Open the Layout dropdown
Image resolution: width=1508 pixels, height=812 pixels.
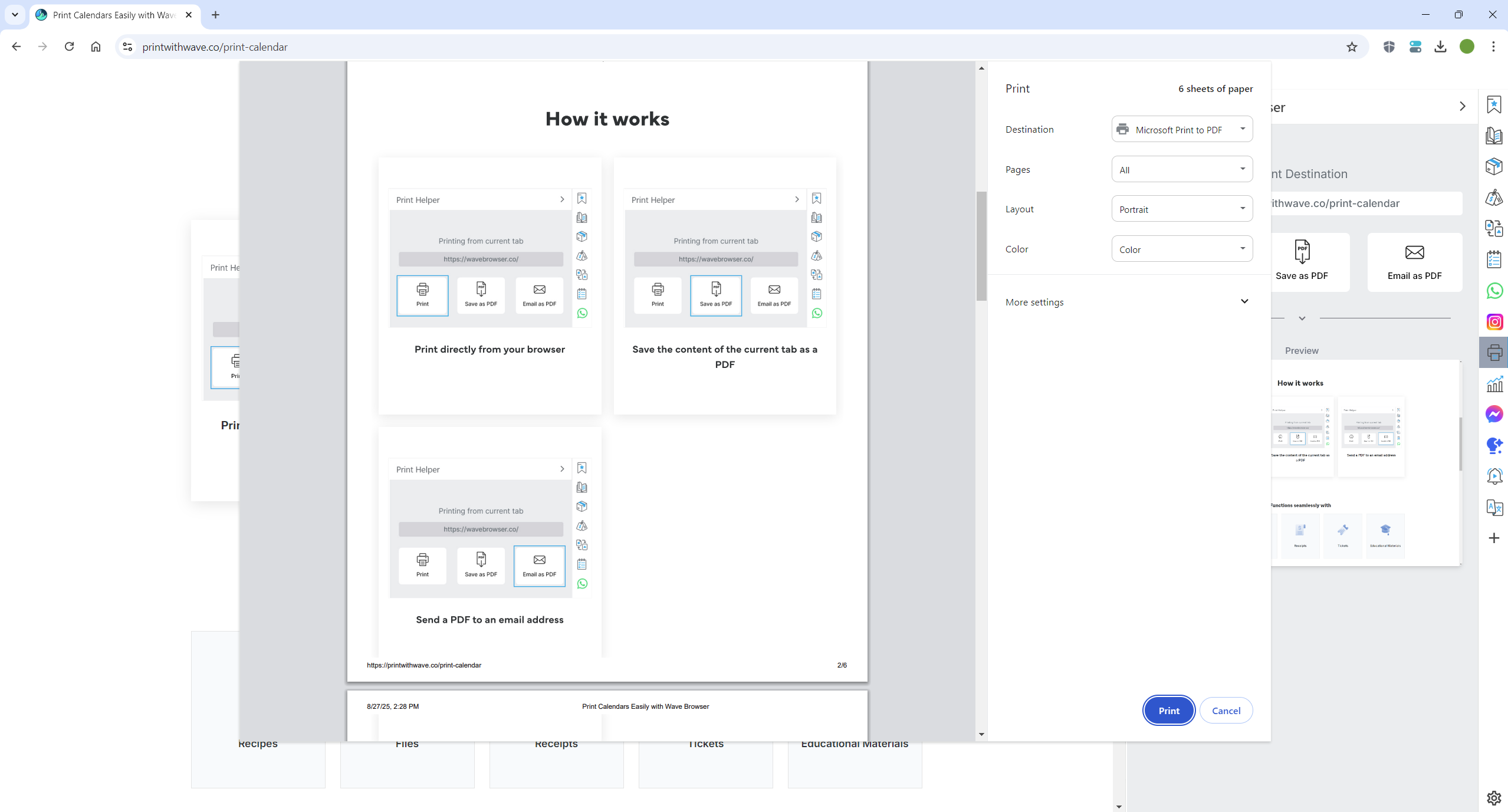(x=1182, y=209)
